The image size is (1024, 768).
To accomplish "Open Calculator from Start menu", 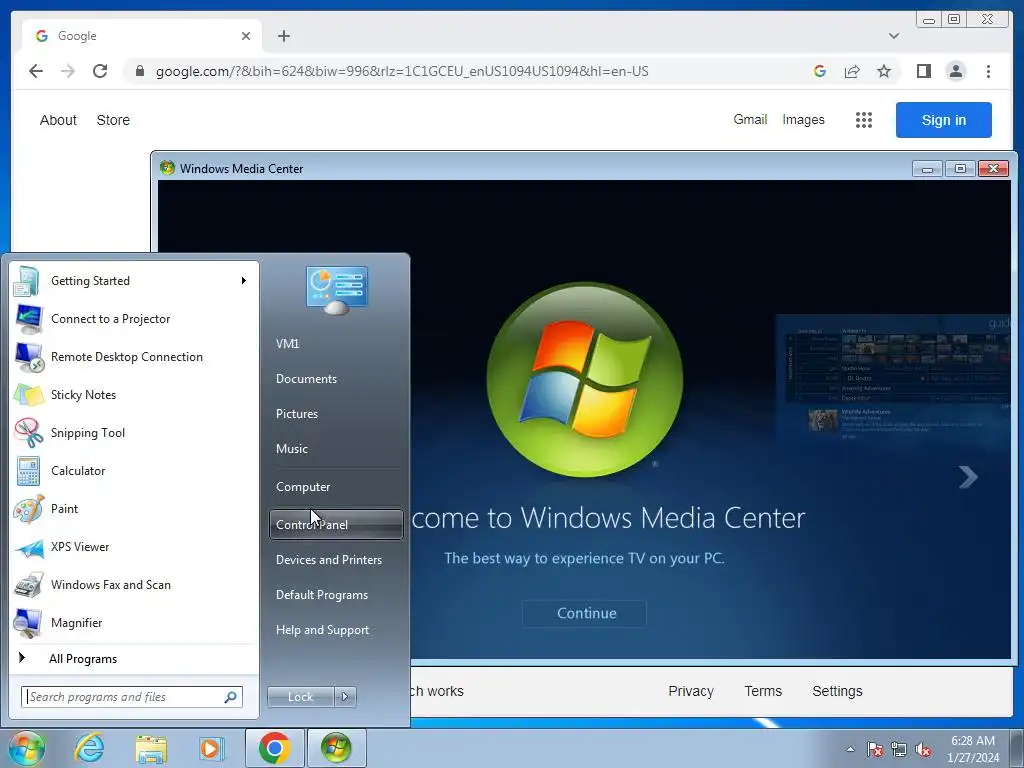I will click(x=135, y=471).
